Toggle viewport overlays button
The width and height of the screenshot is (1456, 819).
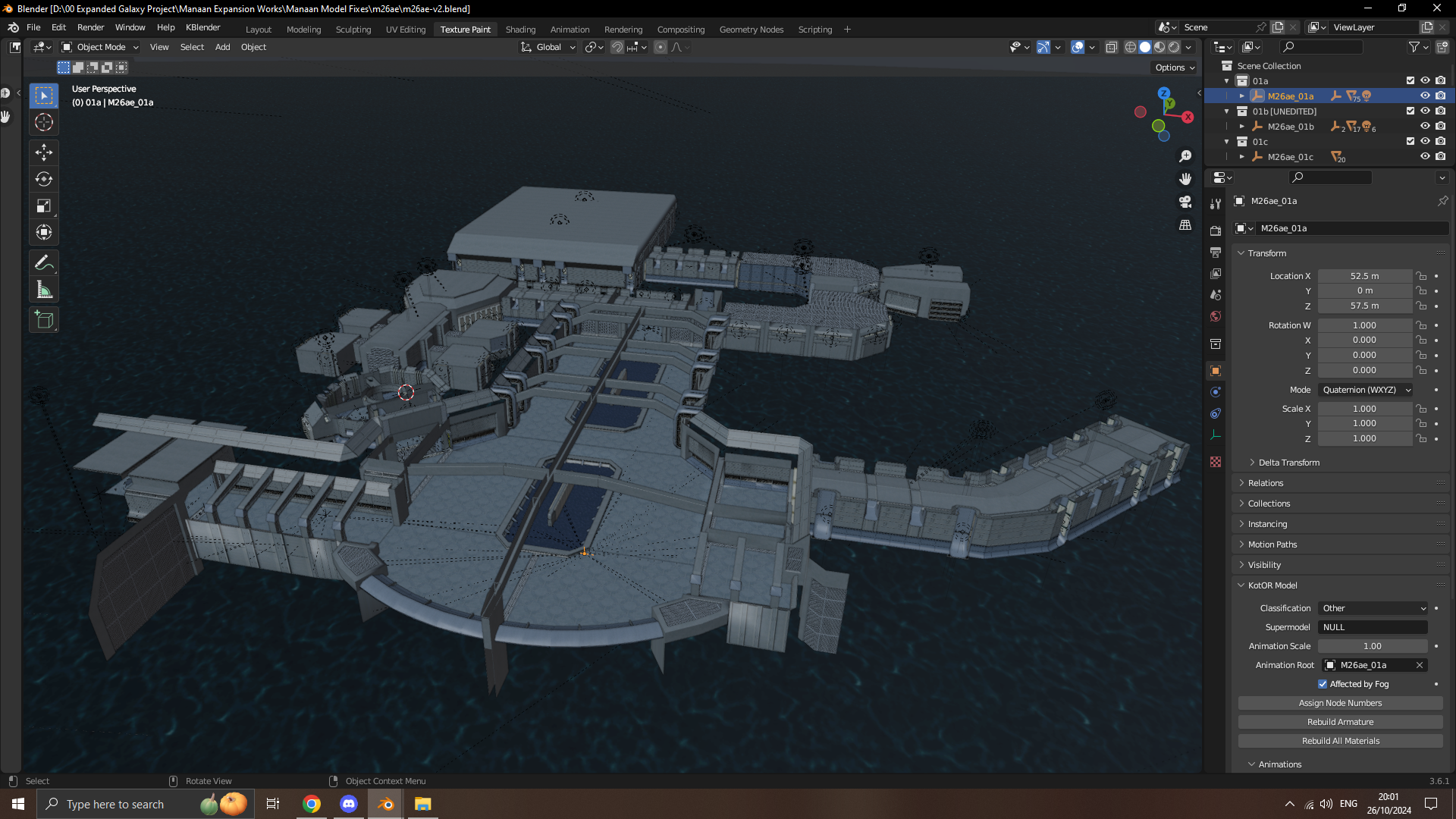[x=1078, y=47]
